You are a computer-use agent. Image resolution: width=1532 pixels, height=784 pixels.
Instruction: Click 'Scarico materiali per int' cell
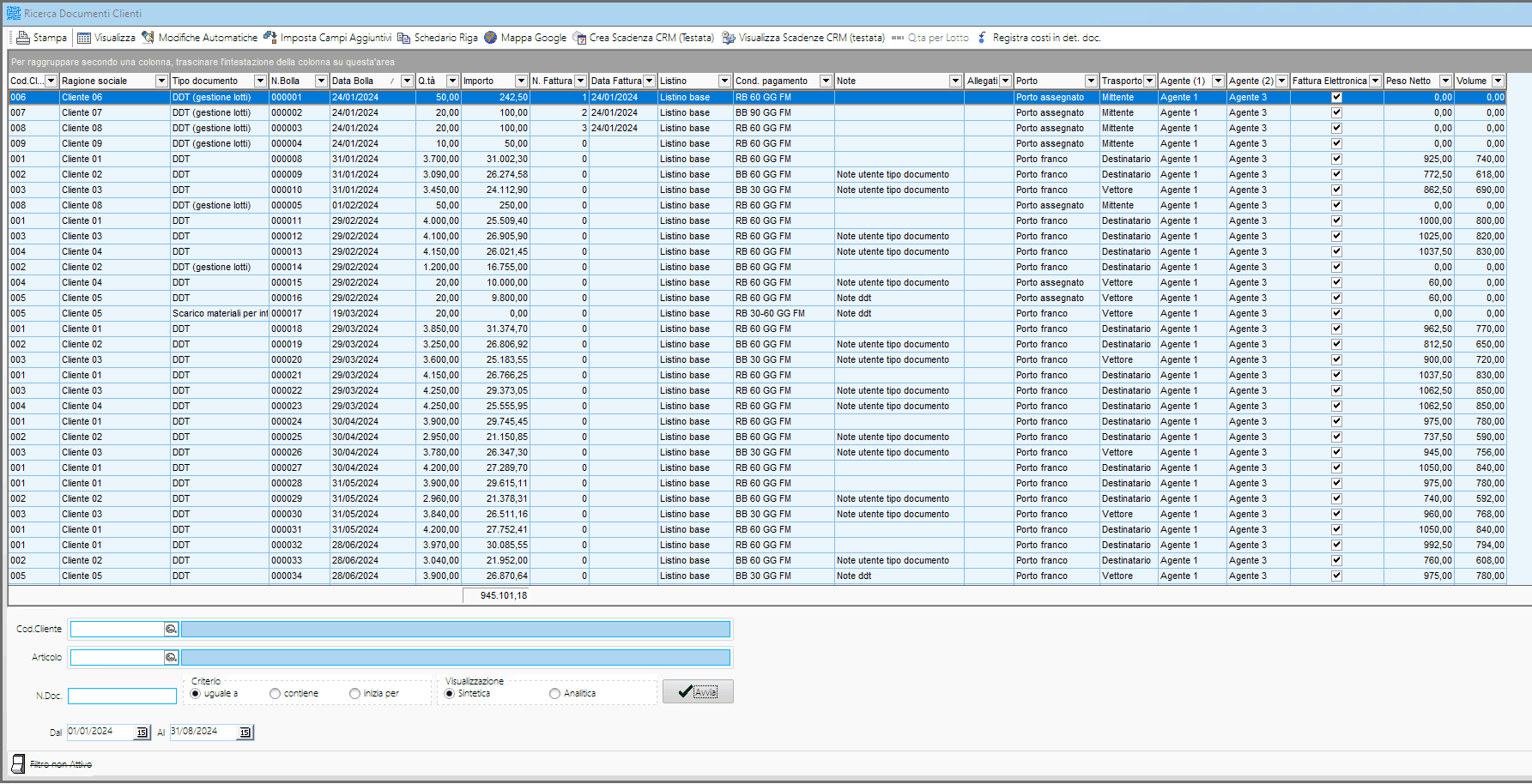pyautogui.click(x=220, y=314)
